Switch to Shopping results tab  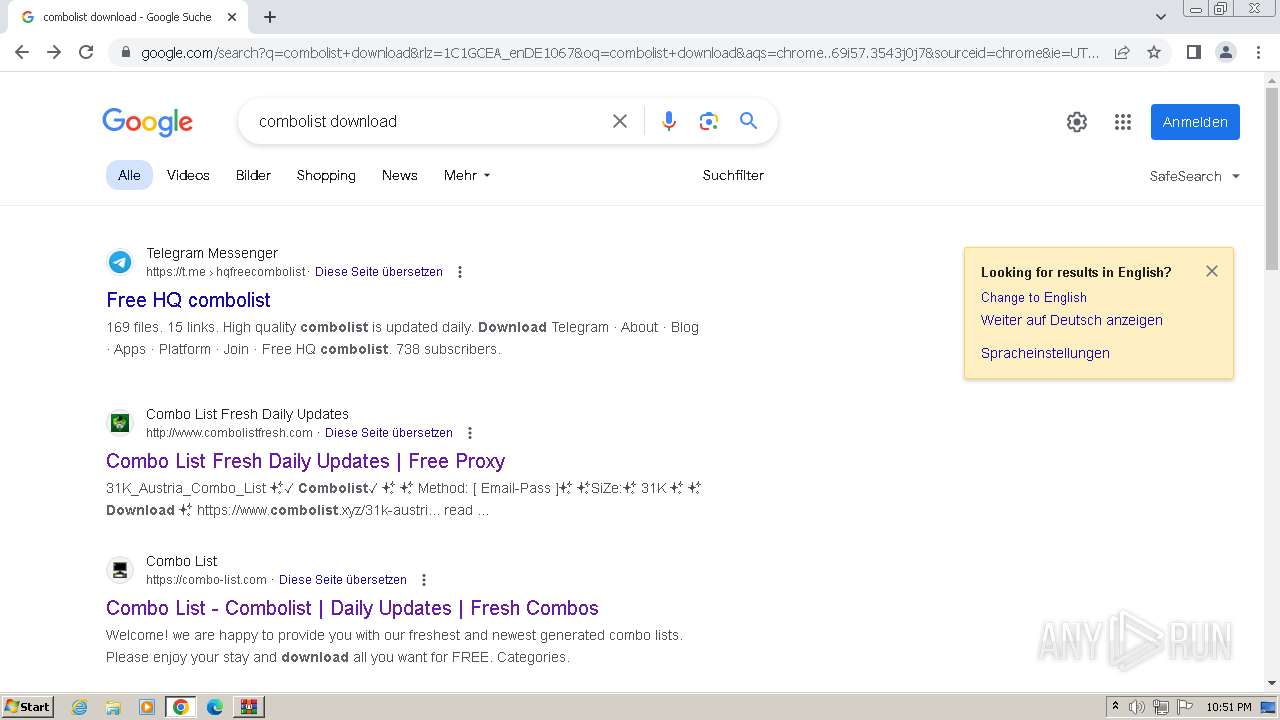(326, 175)
